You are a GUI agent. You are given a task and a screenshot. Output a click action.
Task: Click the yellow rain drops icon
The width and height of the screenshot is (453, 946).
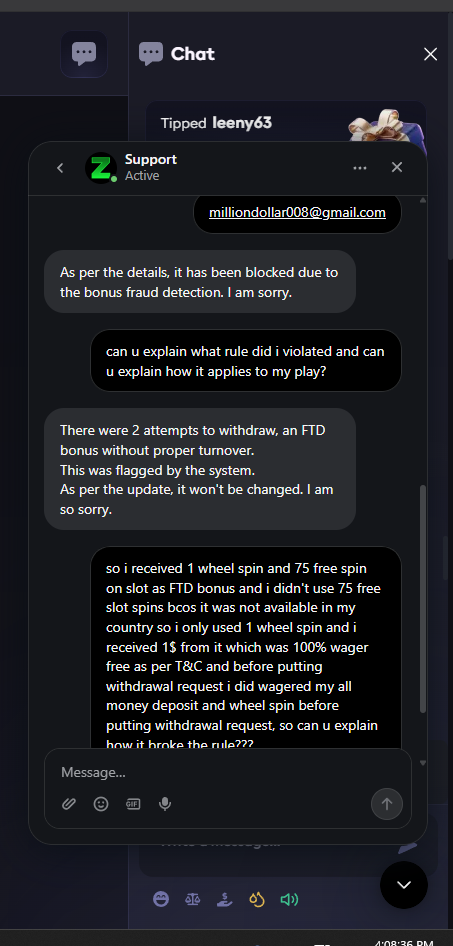(257, 900)
